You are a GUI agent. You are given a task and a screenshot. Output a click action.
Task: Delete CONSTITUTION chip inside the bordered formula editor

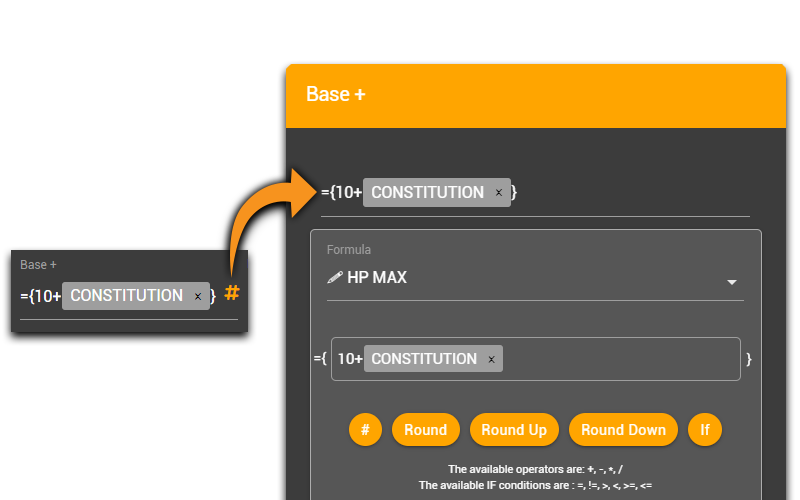click(x=491, y=360)
